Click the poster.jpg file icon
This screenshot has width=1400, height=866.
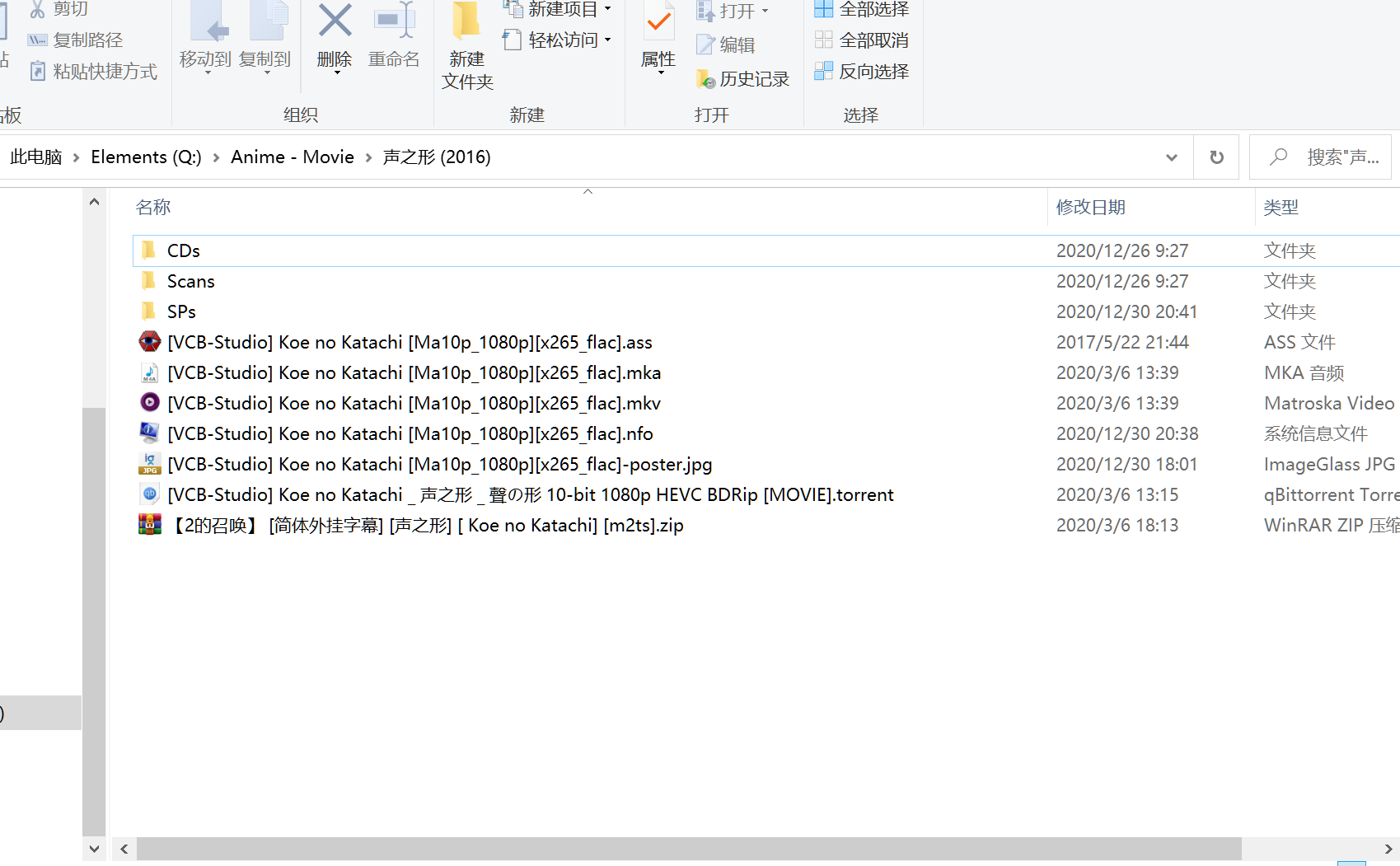pos(149,463)
